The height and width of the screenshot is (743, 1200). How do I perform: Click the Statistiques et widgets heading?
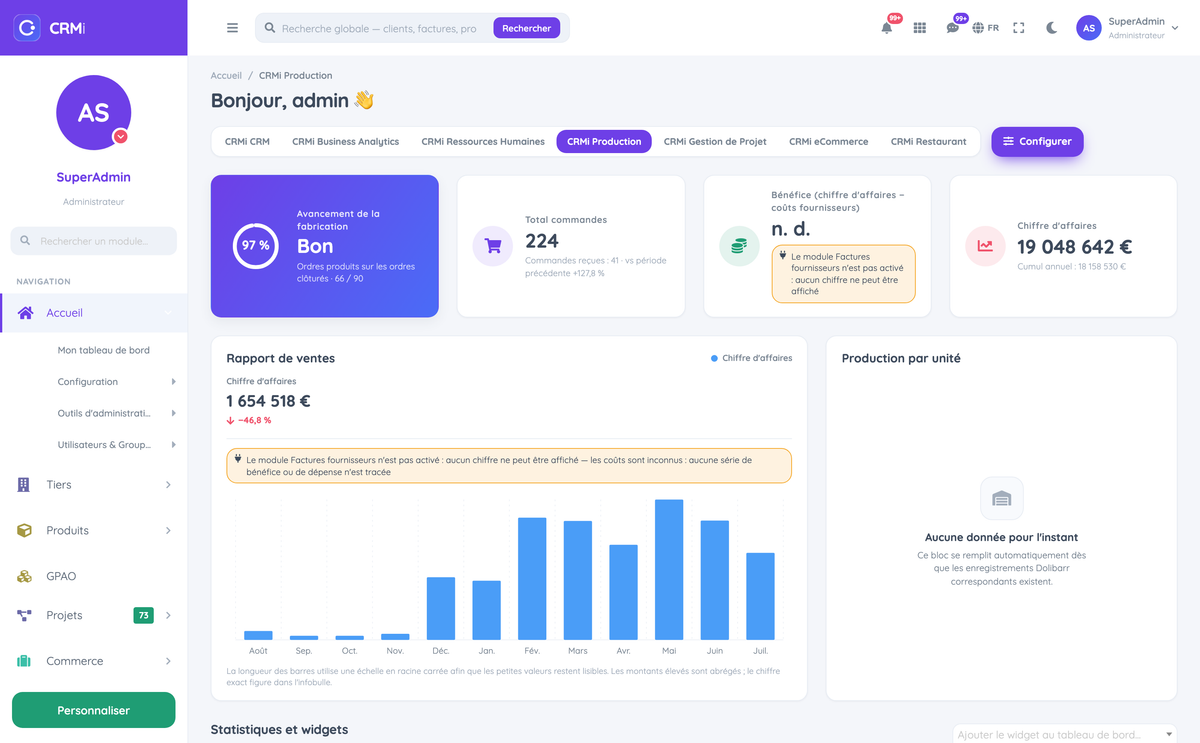pos(279,730)
